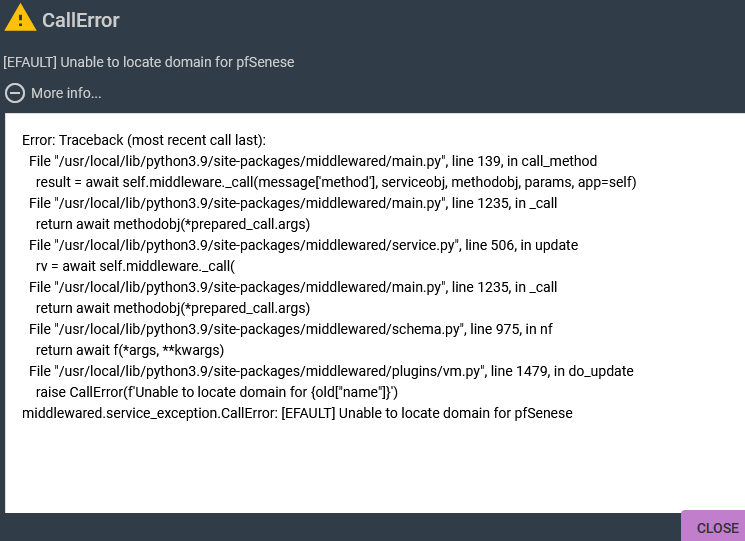Click the "Error: Traceback" first line

pyautogui.click(x=144, y=140)
